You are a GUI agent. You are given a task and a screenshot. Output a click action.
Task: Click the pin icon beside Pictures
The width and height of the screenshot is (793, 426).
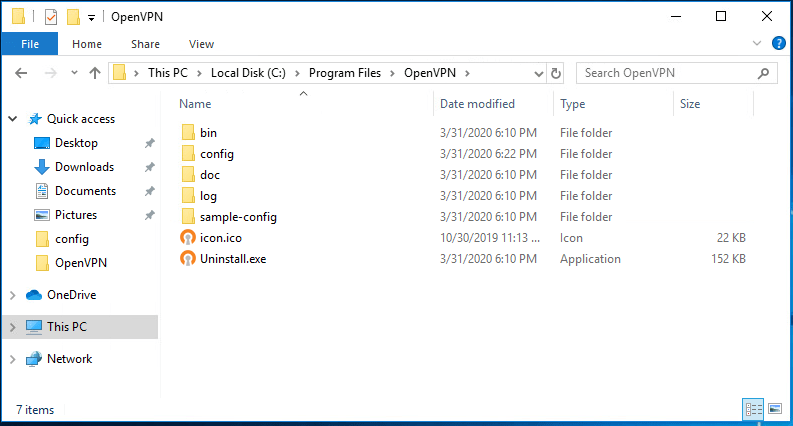point(149,215)
